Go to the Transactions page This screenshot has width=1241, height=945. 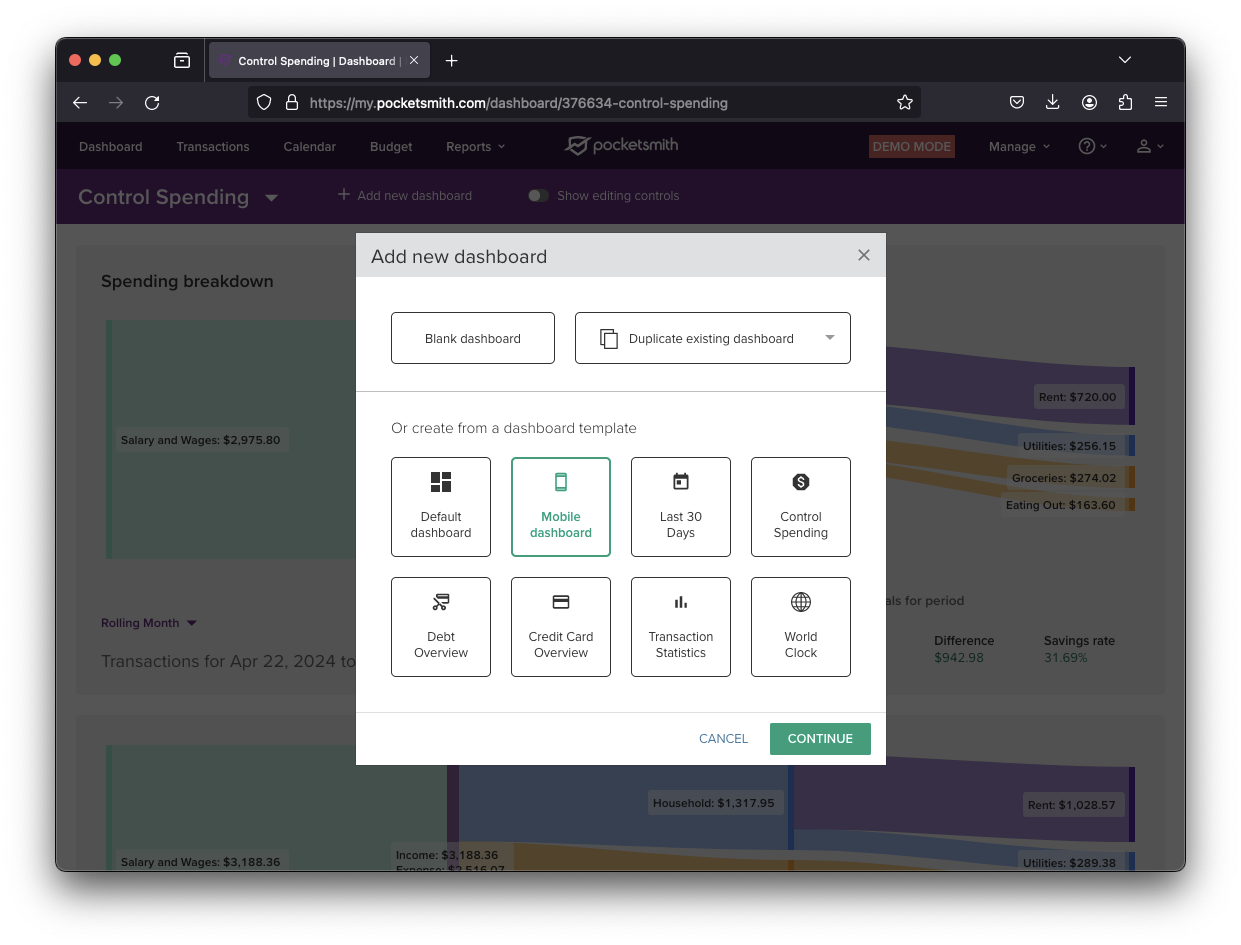(x=213, y=147)
